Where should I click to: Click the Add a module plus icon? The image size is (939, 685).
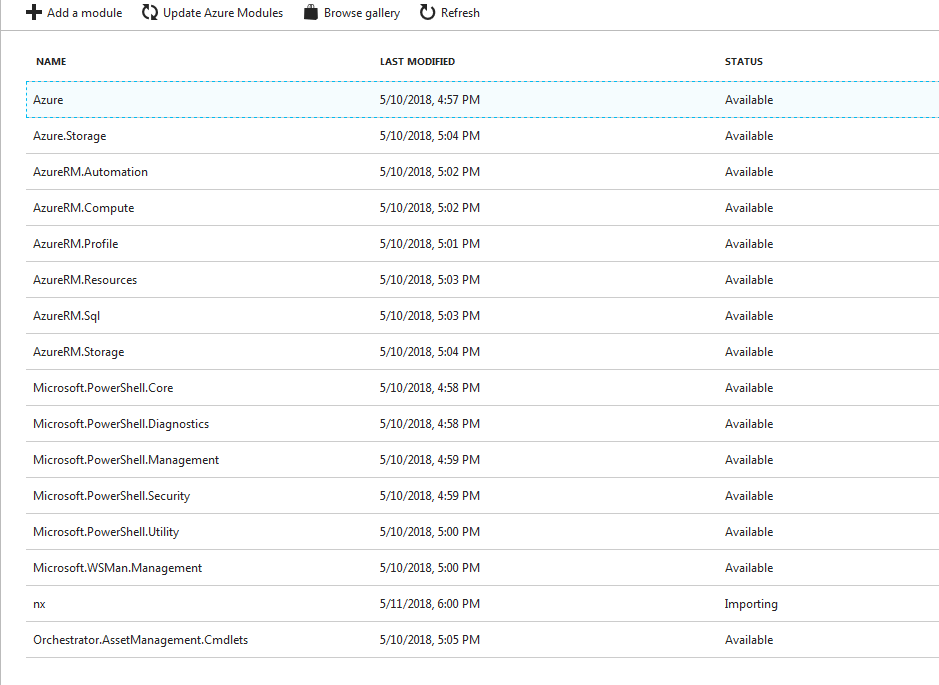point(32,12)
